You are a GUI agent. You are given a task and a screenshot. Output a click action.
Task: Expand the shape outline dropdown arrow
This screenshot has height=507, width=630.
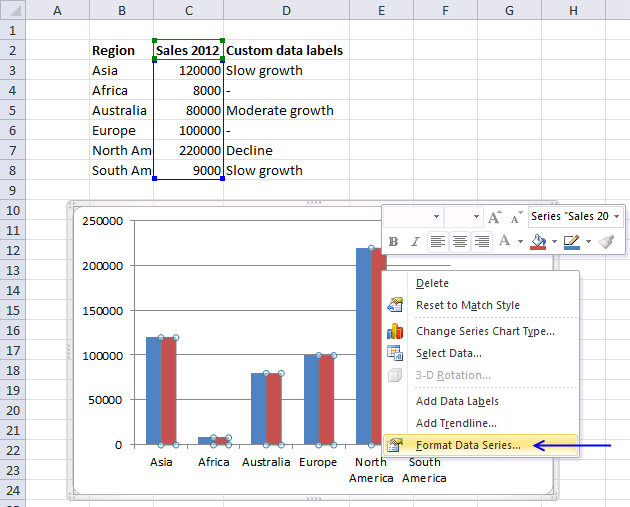pos(588,241)
